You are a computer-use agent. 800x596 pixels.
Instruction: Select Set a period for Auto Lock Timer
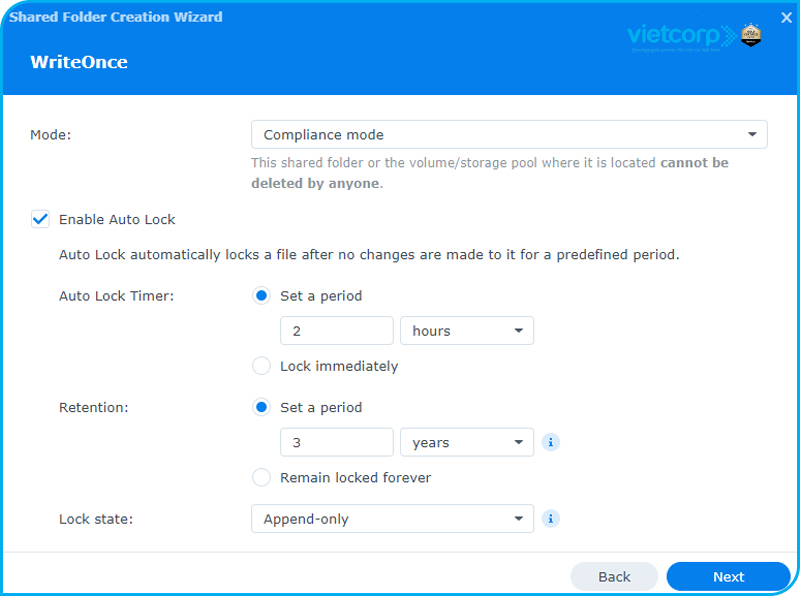[x=262, y=296]
